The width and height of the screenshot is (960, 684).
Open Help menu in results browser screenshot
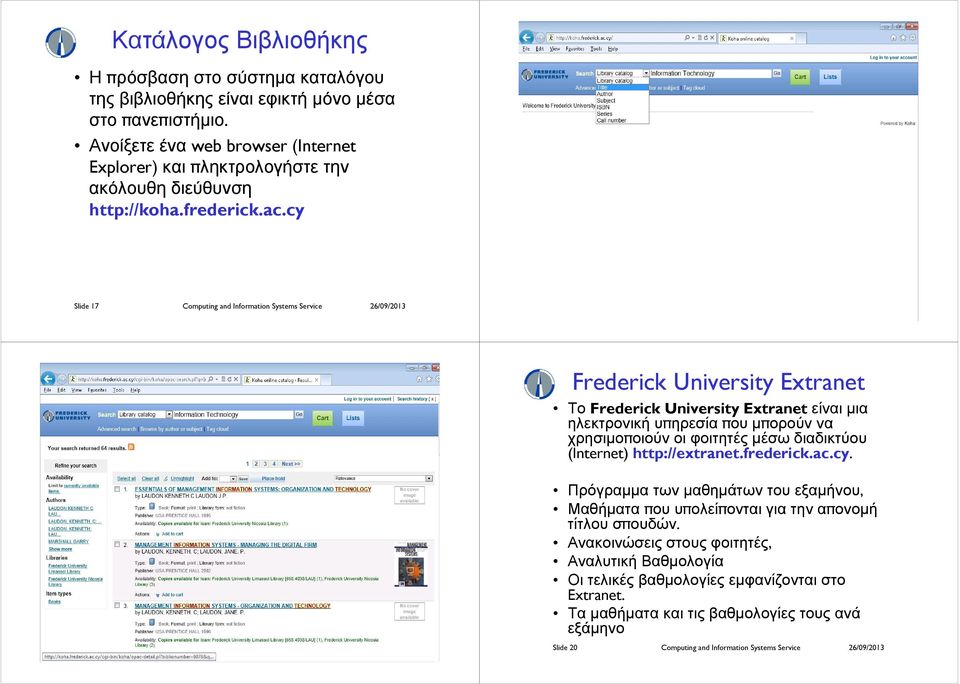point(136,390)
